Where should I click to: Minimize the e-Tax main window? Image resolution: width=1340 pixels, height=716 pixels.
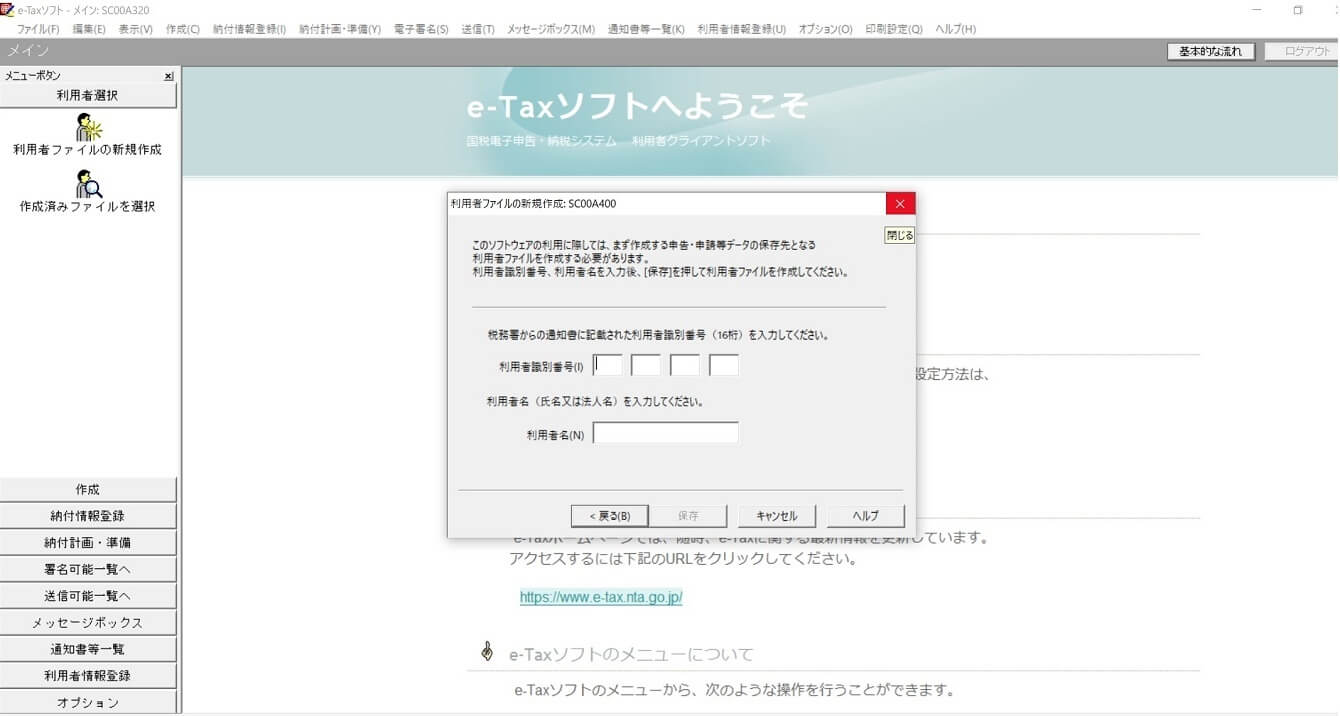tap(1256, 9)
